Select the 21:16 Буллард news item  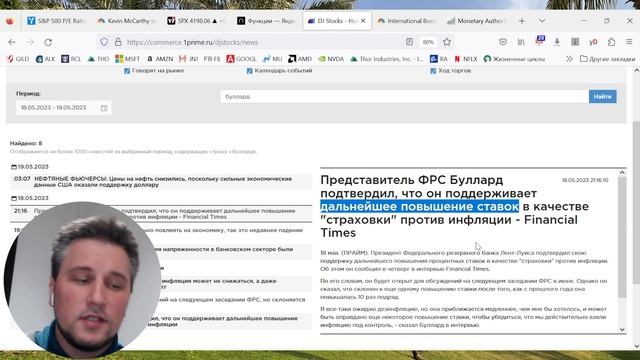pyautogui.click(x=161, y=214)
